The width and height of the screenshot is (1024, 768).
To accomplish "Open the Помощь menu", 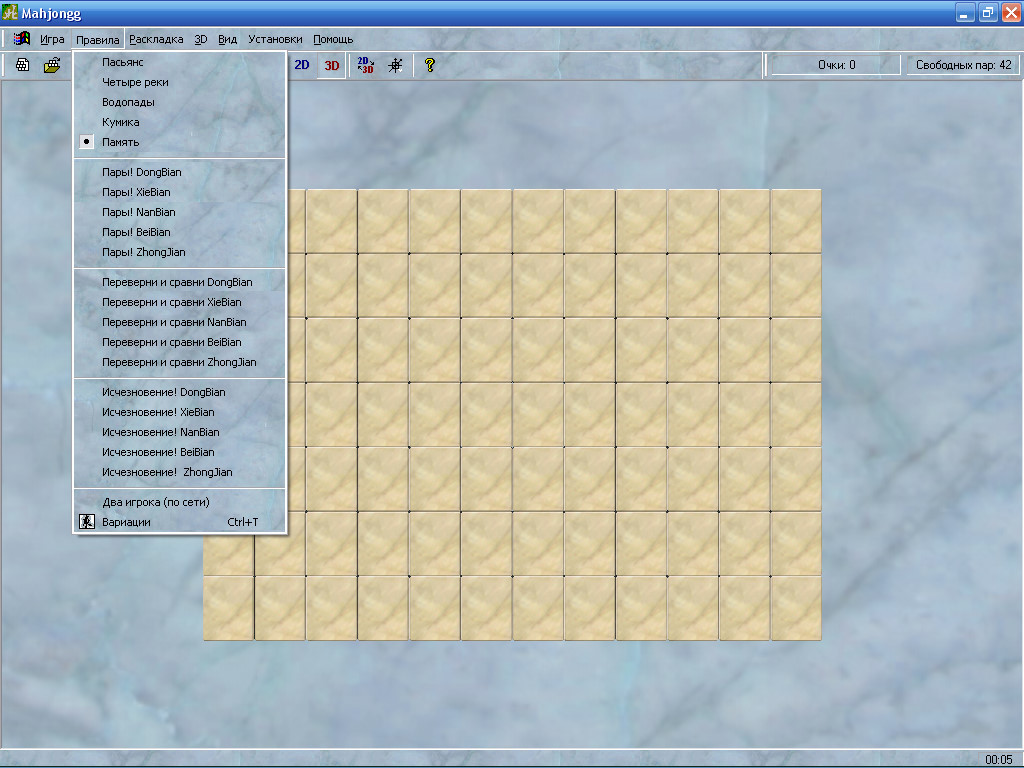I will [x=333, y=39].
